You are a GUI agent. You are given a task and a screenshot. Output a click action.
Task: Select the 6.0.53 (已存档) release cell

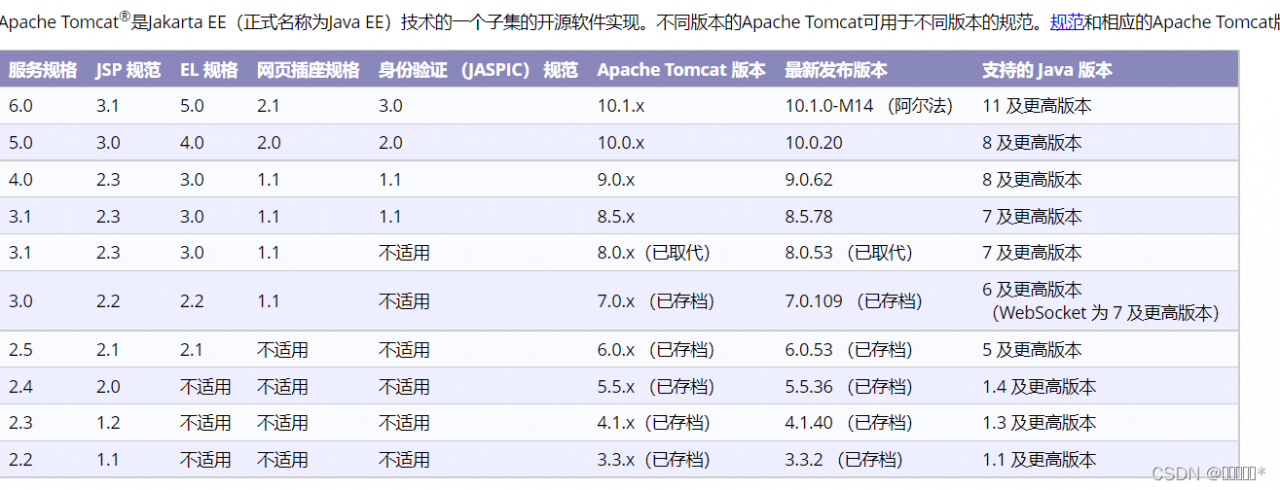point(849,350)
